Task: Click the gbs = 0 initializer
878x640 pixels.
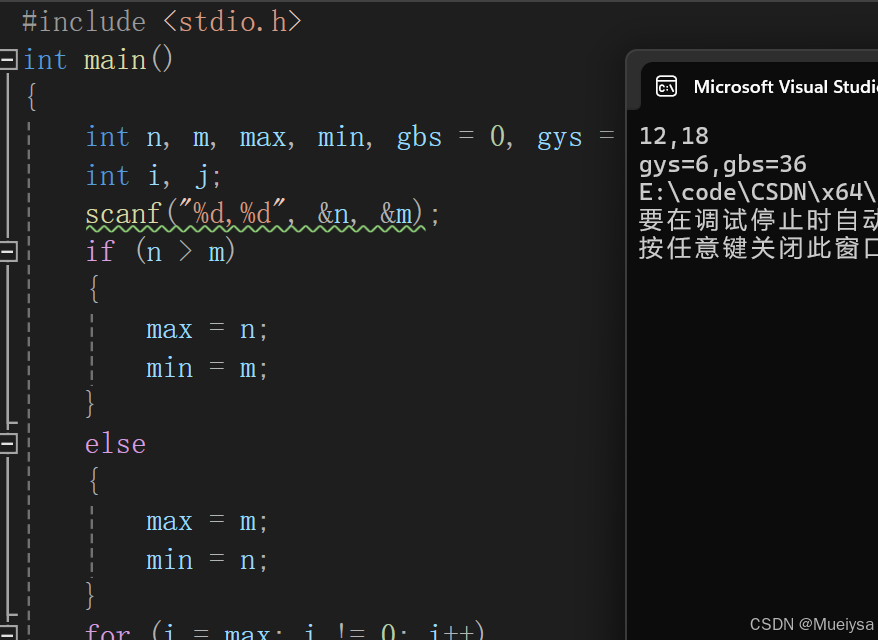Action: coord(453,136)
